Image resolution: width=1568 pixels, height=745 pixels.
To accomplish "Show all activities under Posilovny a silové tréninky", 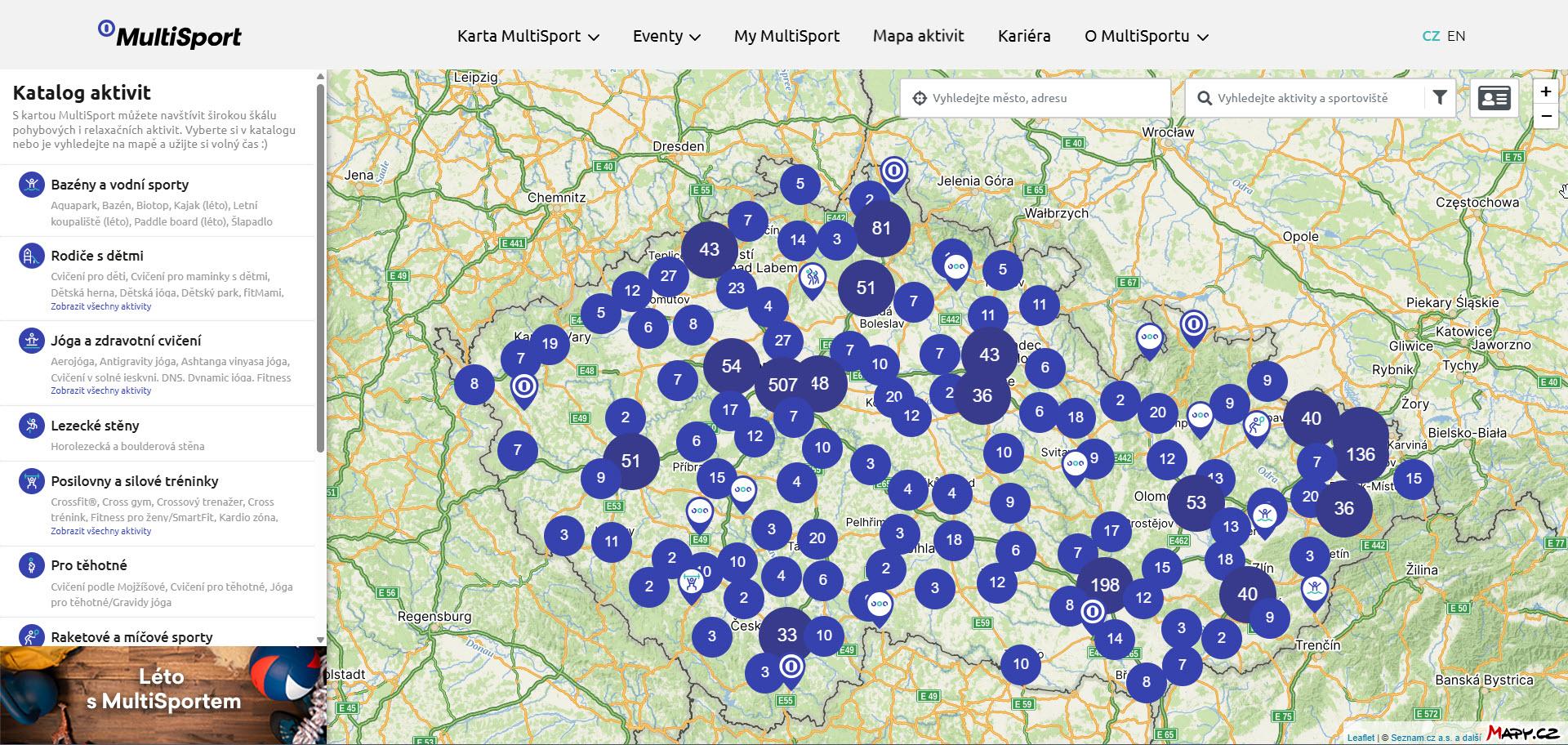I will [x=100, y=531].
